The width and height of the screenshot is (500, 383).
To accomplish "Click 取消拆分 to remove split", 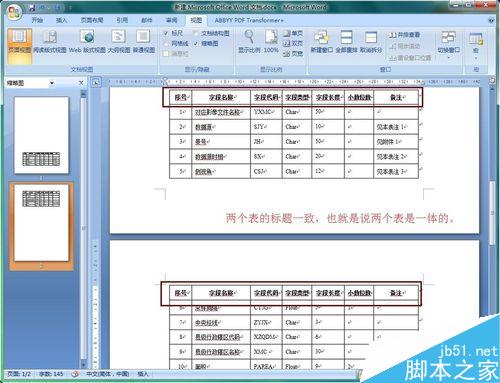I will [371, 42].
